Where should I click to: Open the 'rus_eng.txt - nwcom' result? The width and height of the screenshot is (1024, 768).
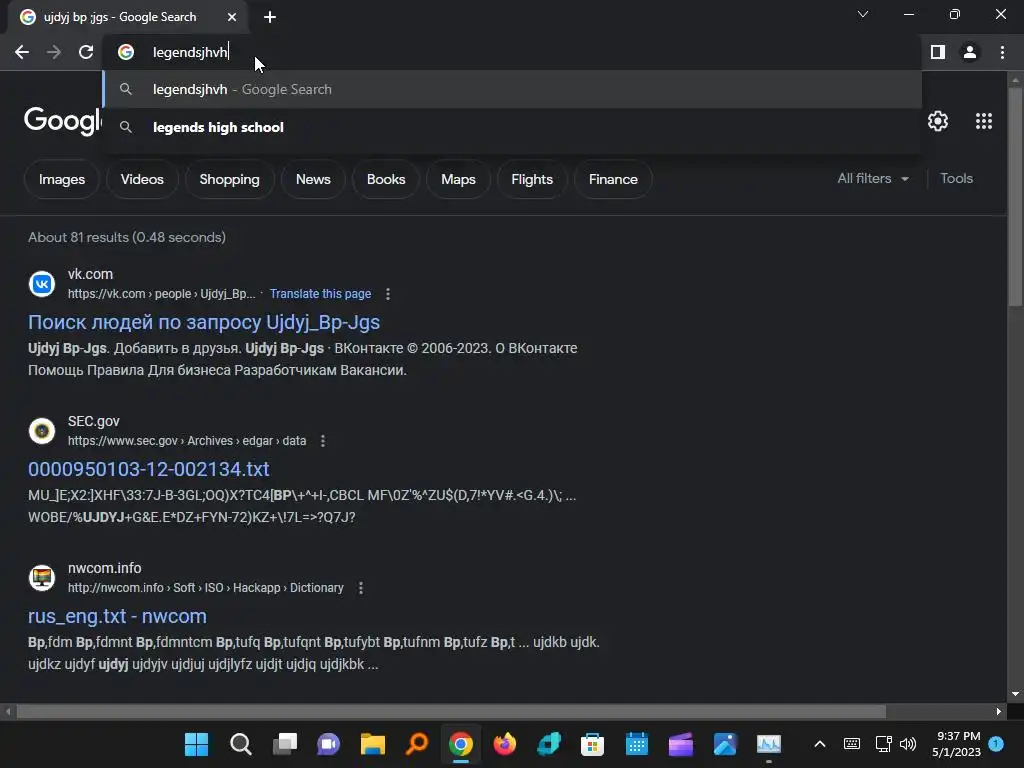click(117, 616)
